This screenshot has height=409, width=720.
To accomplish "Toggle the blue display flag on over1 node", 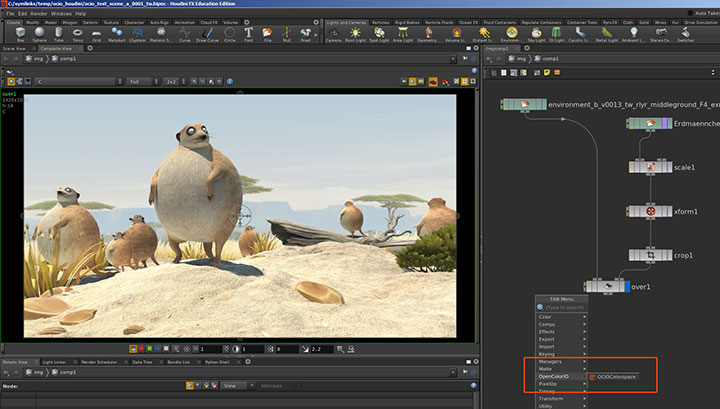I will (x=627, y=286).
